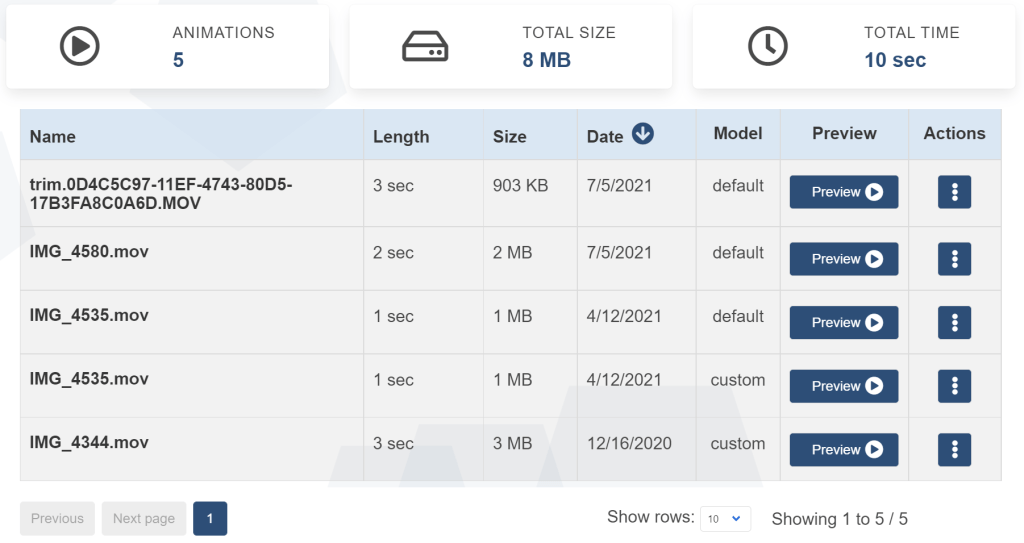Sort table by Length column

[401, 137]
